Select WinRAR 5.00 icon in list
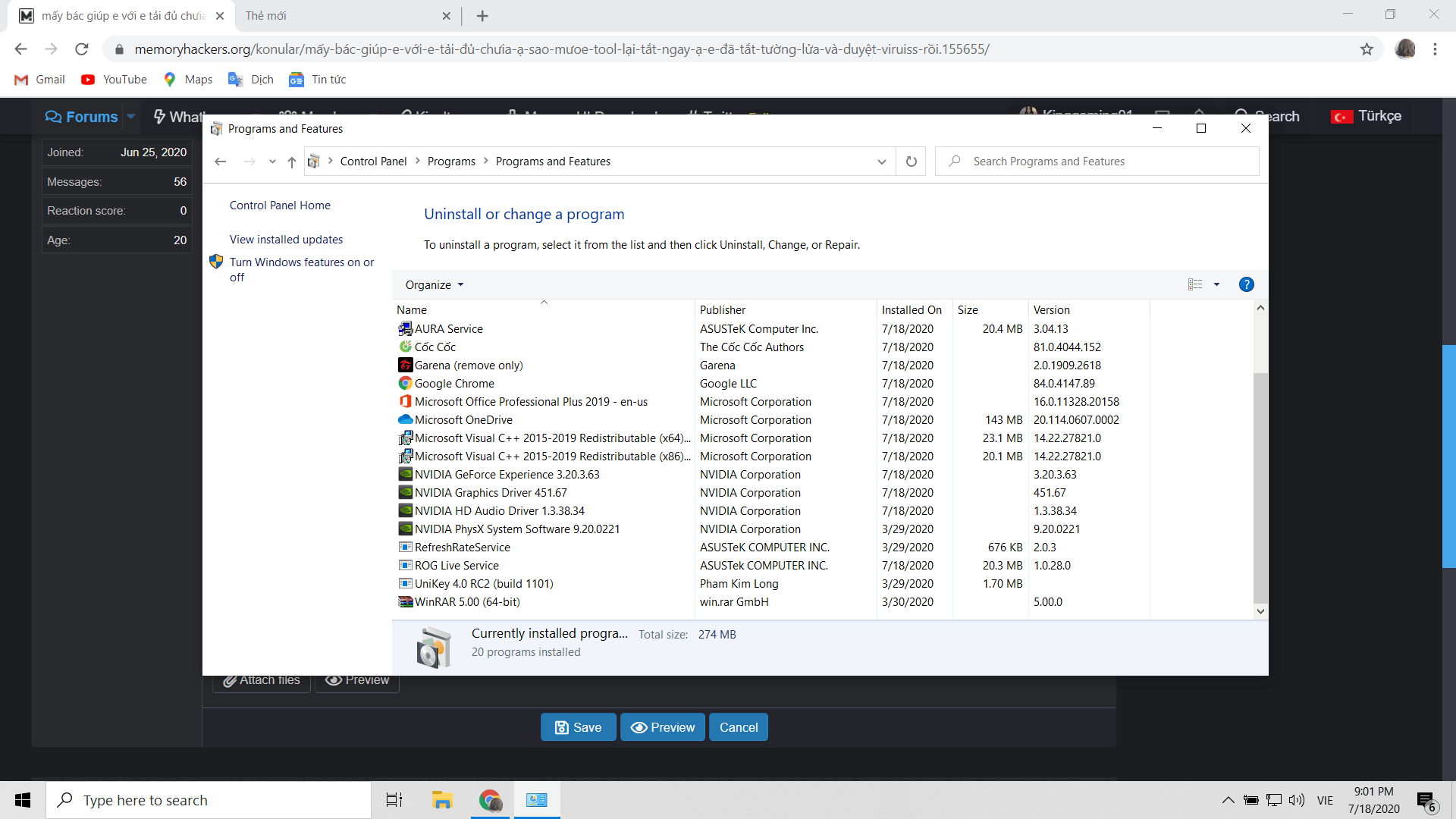 coord(406,601)
